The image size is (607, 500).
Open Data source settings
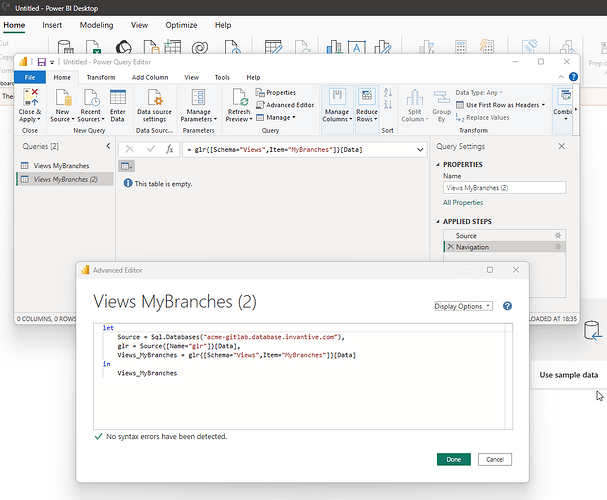(x=154, y=105)
